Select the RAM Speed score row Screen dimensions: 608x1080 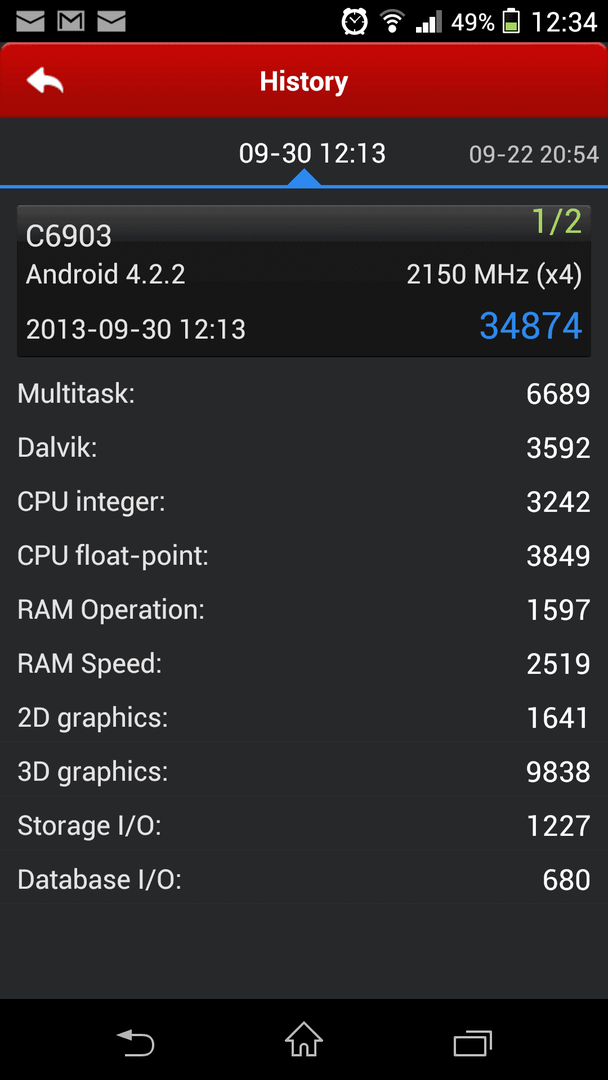[x=304, y=664]
